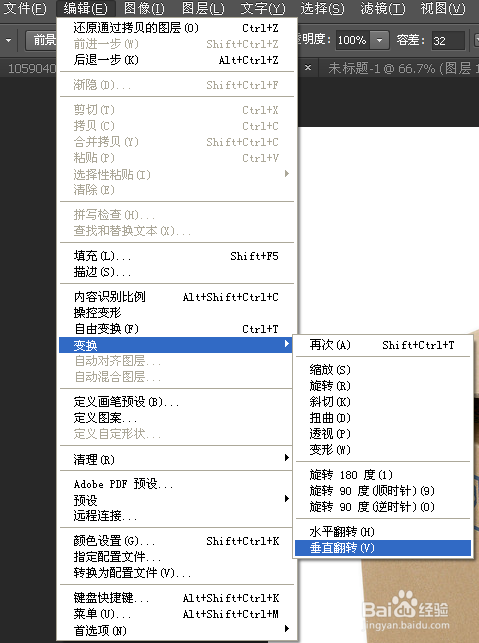Screen dimensions: 479x643
Task: Choose 变形(W) transform option
Action: 383,450
